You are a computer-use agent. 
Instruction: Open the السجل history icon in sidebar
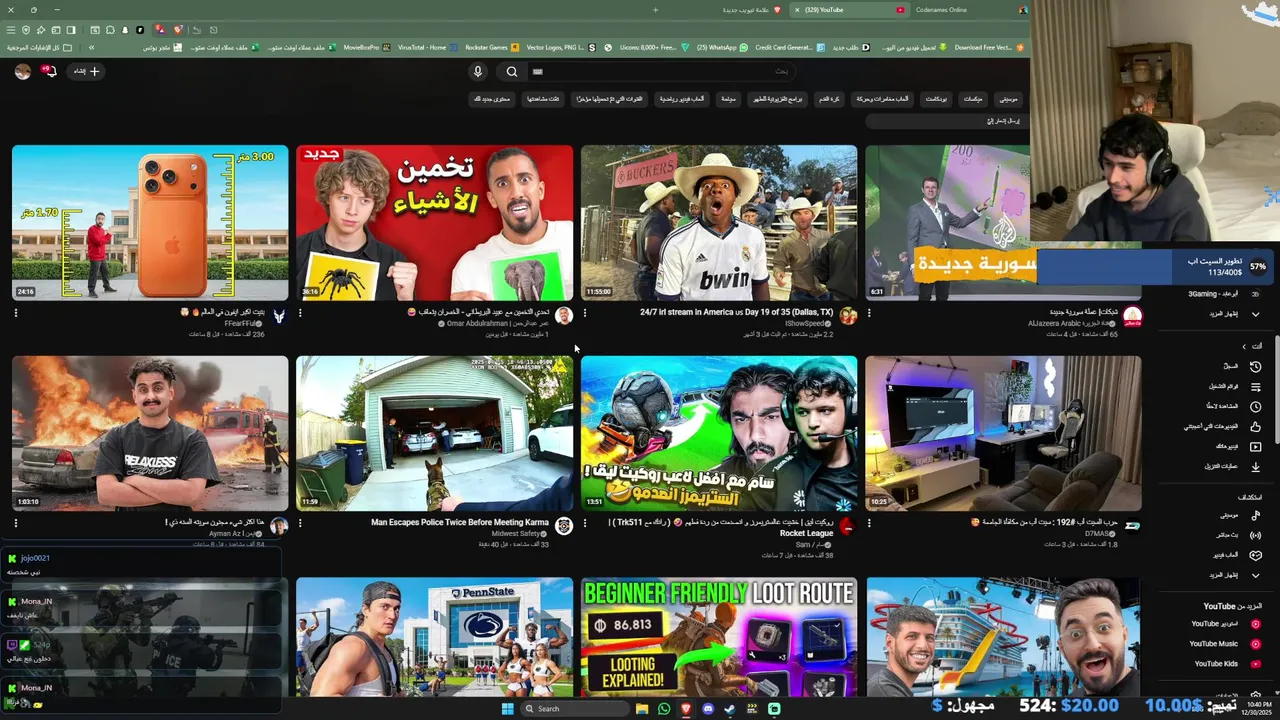point(1255,367)
